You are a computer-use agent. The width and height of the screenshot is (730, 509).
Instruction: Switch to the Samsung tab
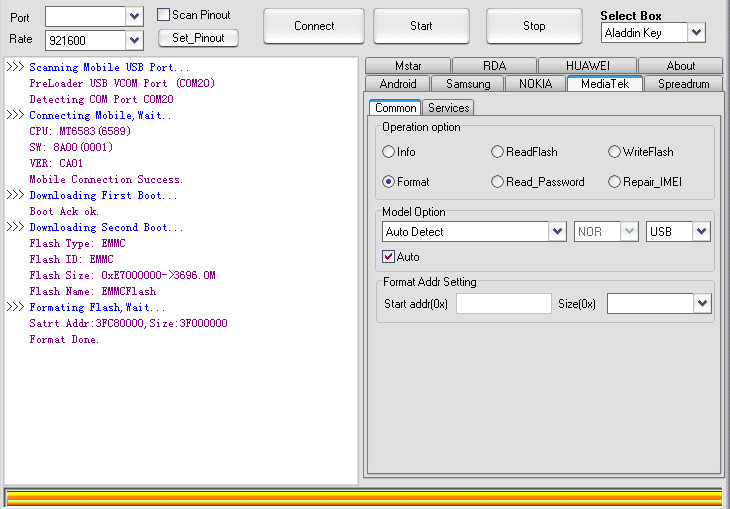(468, 84)
